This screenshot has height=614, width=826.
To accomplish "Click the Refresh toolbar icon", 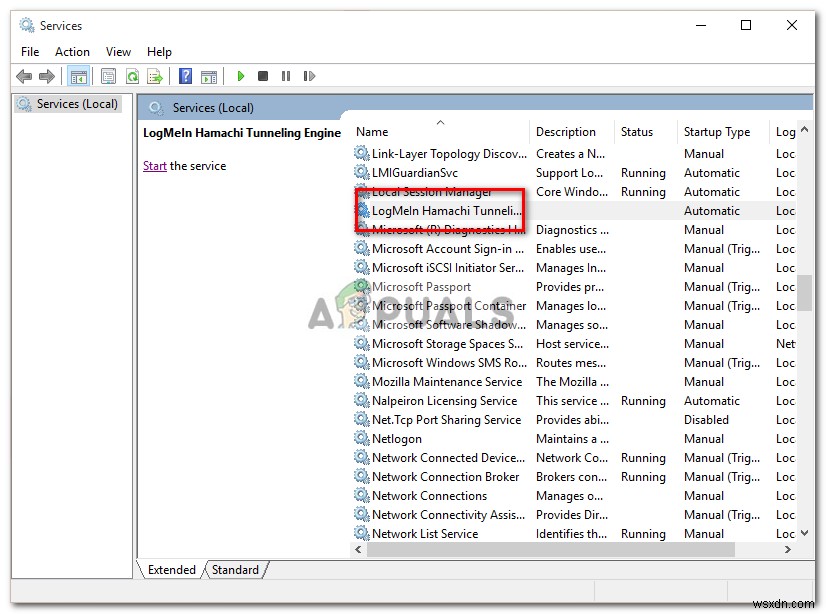I will pos(132,76).
